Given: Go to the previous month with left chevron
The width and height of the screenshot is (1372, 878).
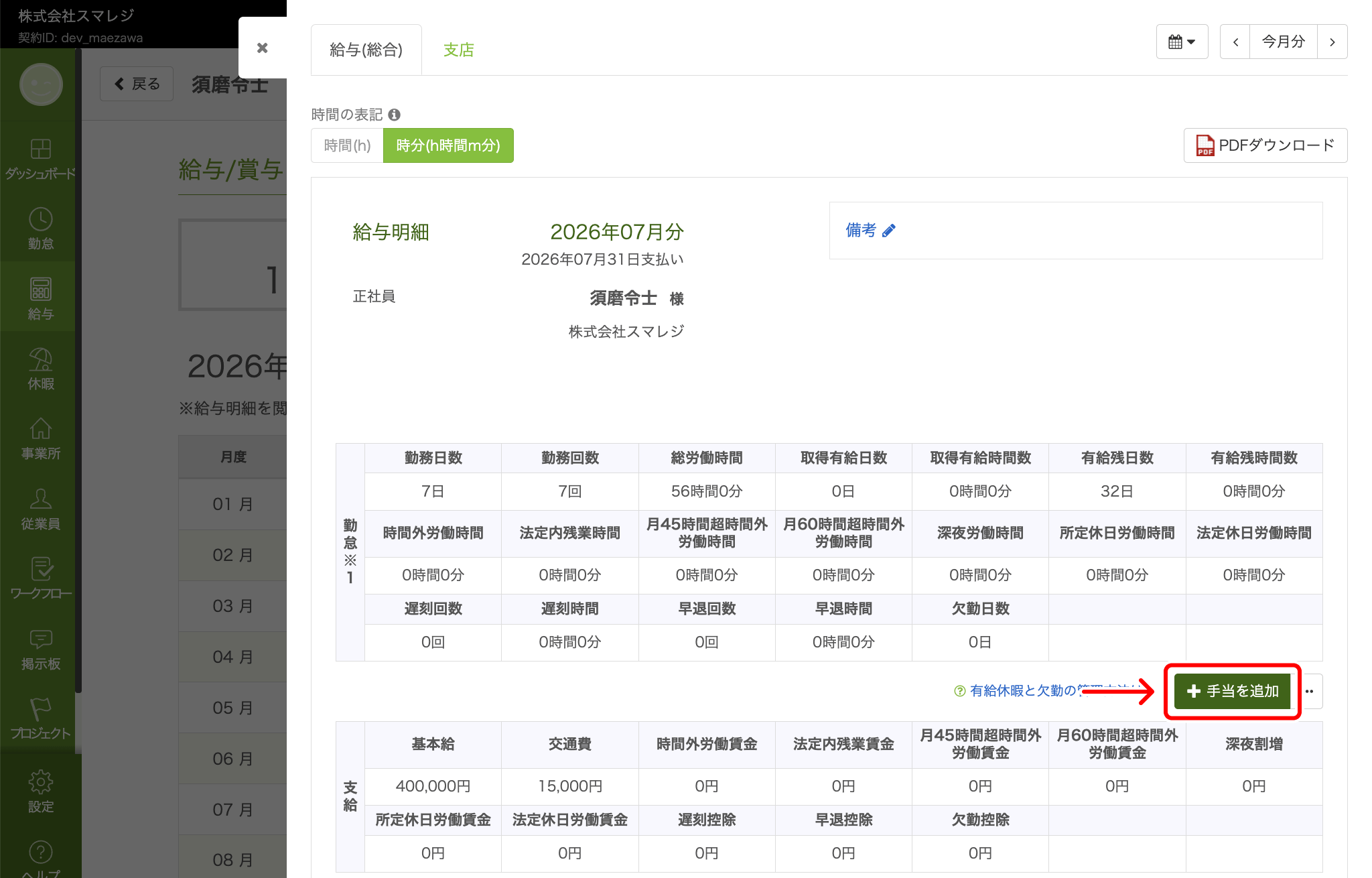Looking at the screenshot, I should pos(1235,42).
